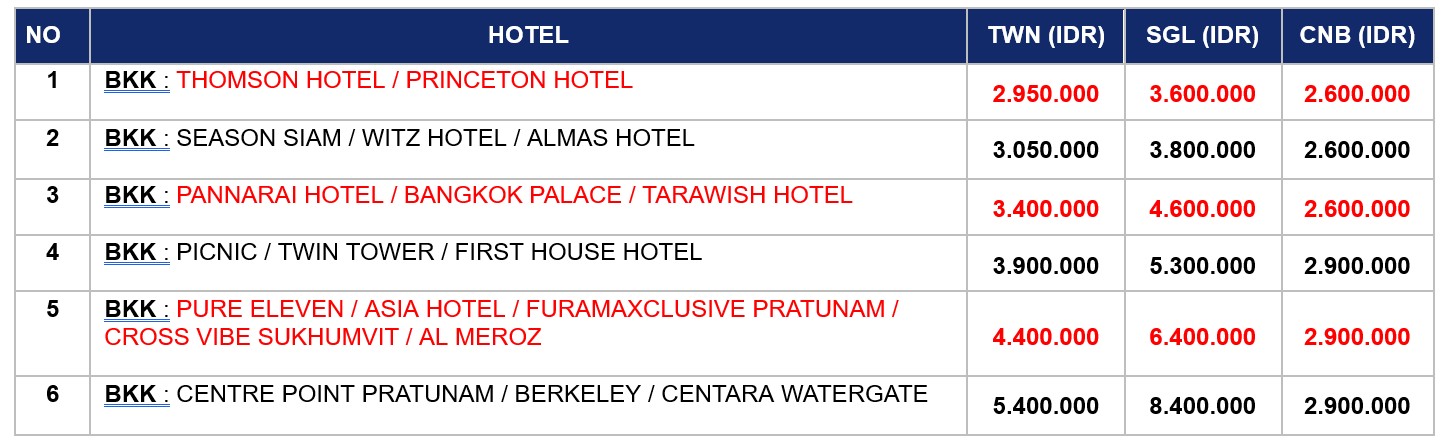The width and height of the screenshot is (1445, 444).
Task: Select the SGL (IDR) column header
Action: pyautogui.click(x=1203, y=36)
